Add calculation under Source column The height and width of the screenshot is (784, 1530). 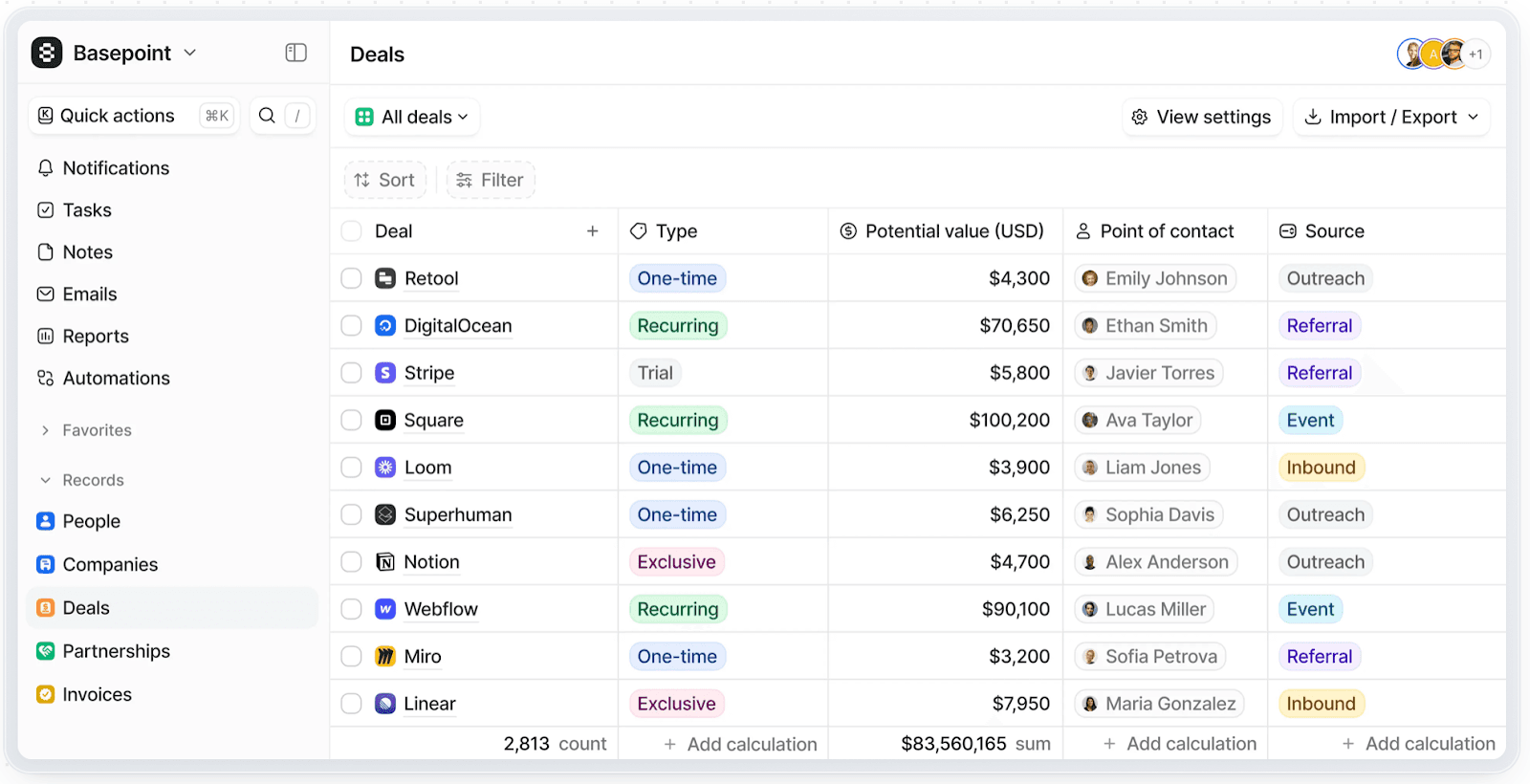point(1419,744)
